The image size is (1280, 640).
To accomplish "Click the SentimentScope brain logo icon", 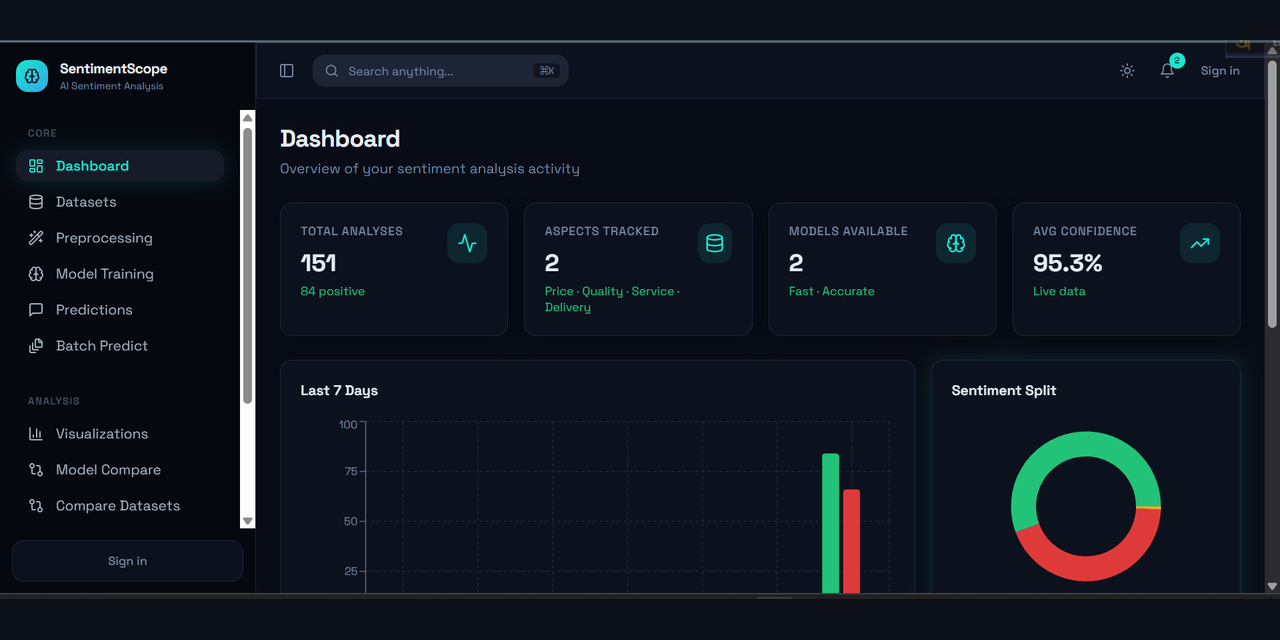I will tap(32, 76).
